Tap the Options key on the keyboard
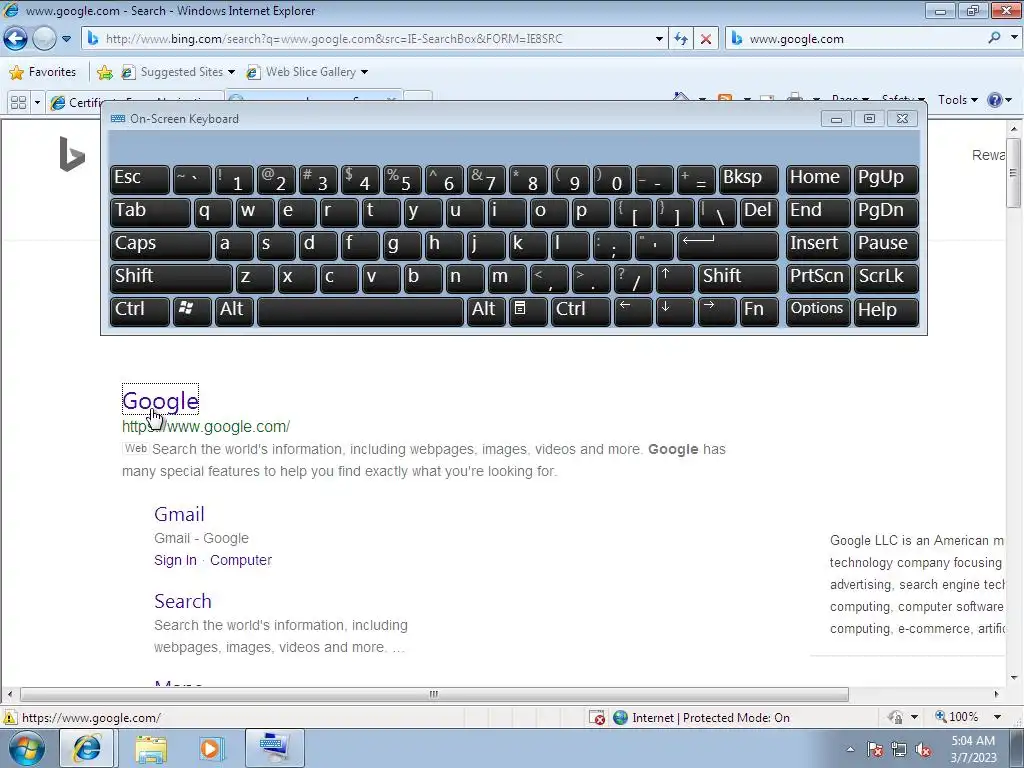 818,310
